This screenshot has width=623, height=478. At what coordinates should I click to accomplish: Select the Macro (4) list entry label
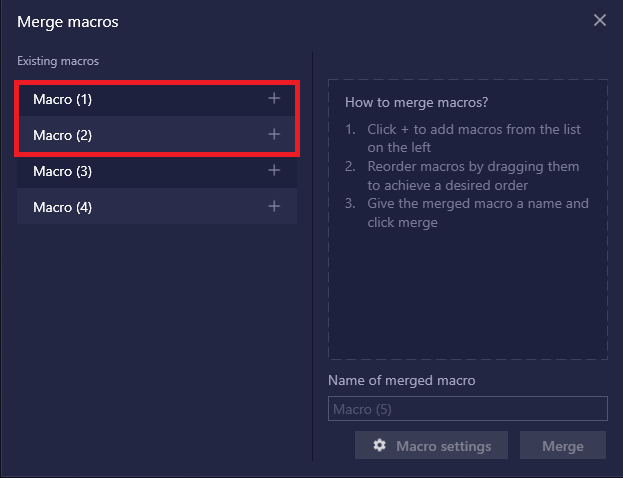[x=62, y=207]
